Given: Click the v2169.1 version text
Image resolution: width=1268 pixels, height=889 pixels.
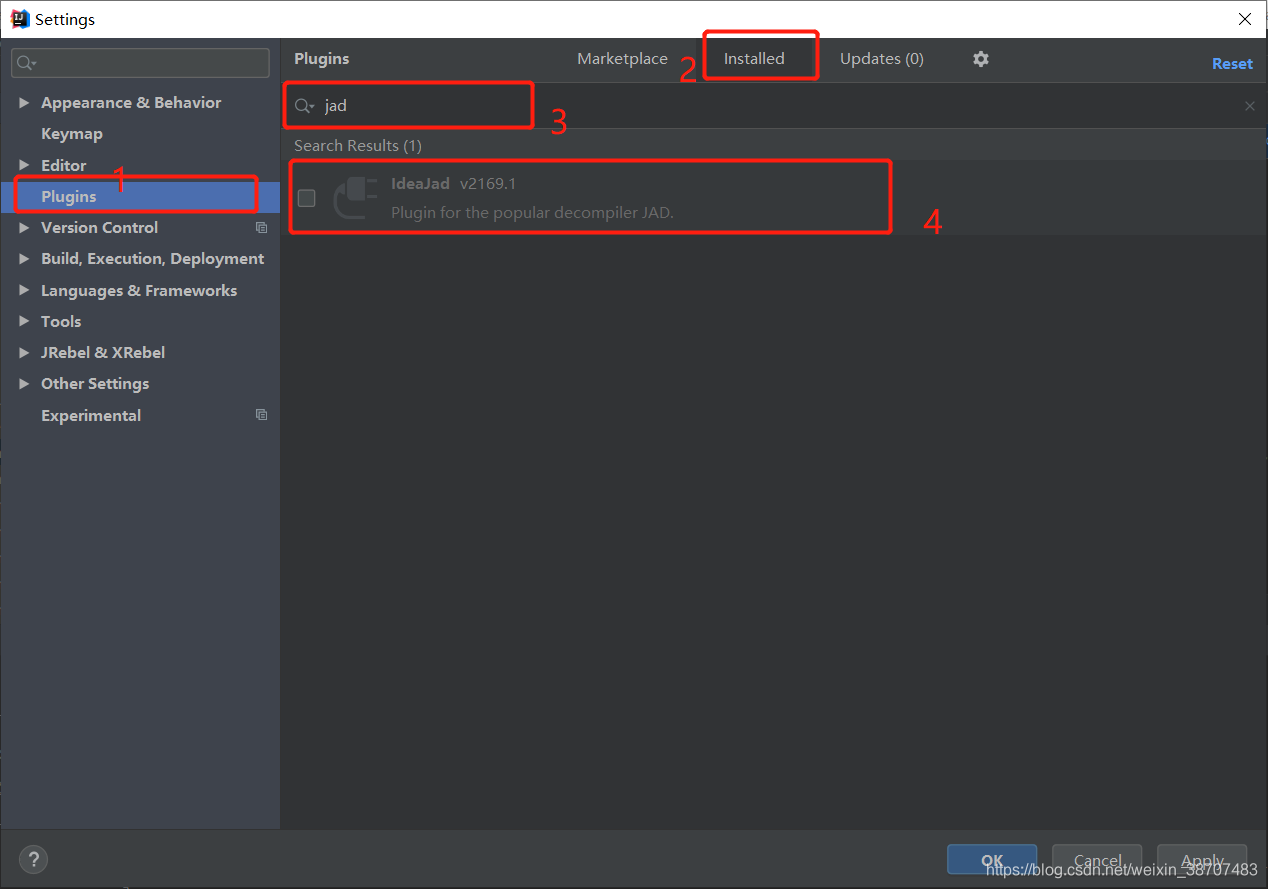Looking at the screenshot, I should pos(488,184).
